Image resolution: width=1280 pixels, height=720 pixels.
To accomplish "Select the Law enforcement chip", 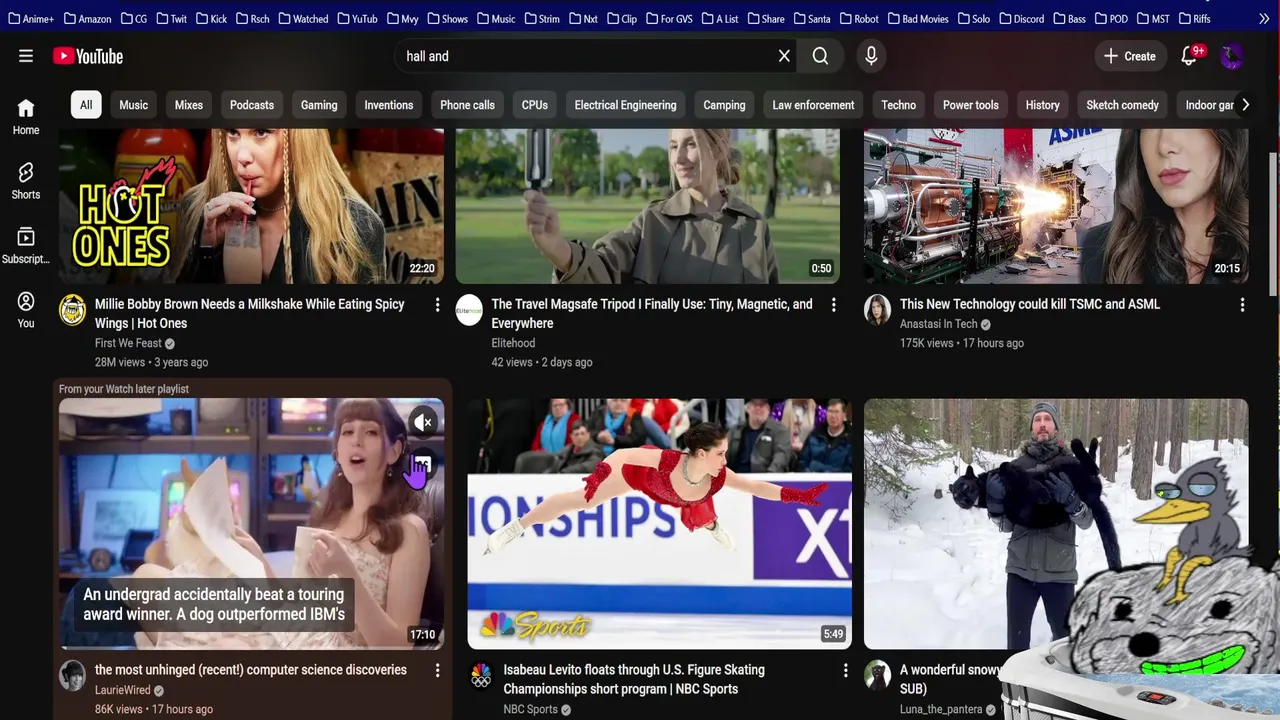I will click(813, 105).
